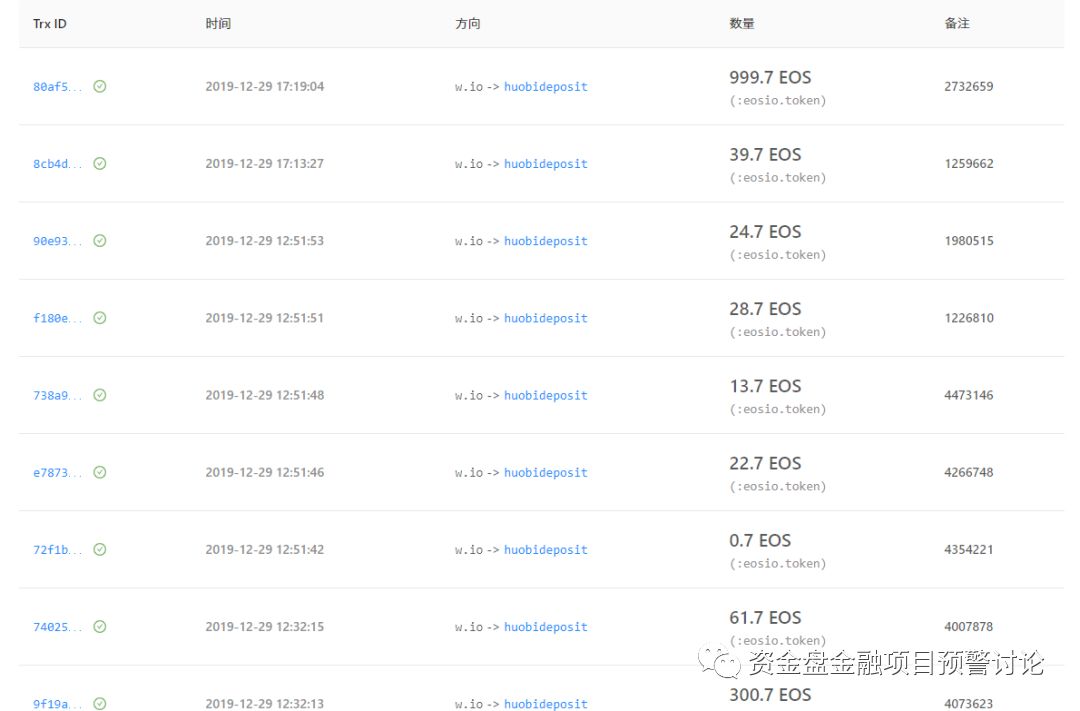This screenshot has height=711, width=1080.
Task: Select the 13.7 EOS amount
Action: pos(765,386)
